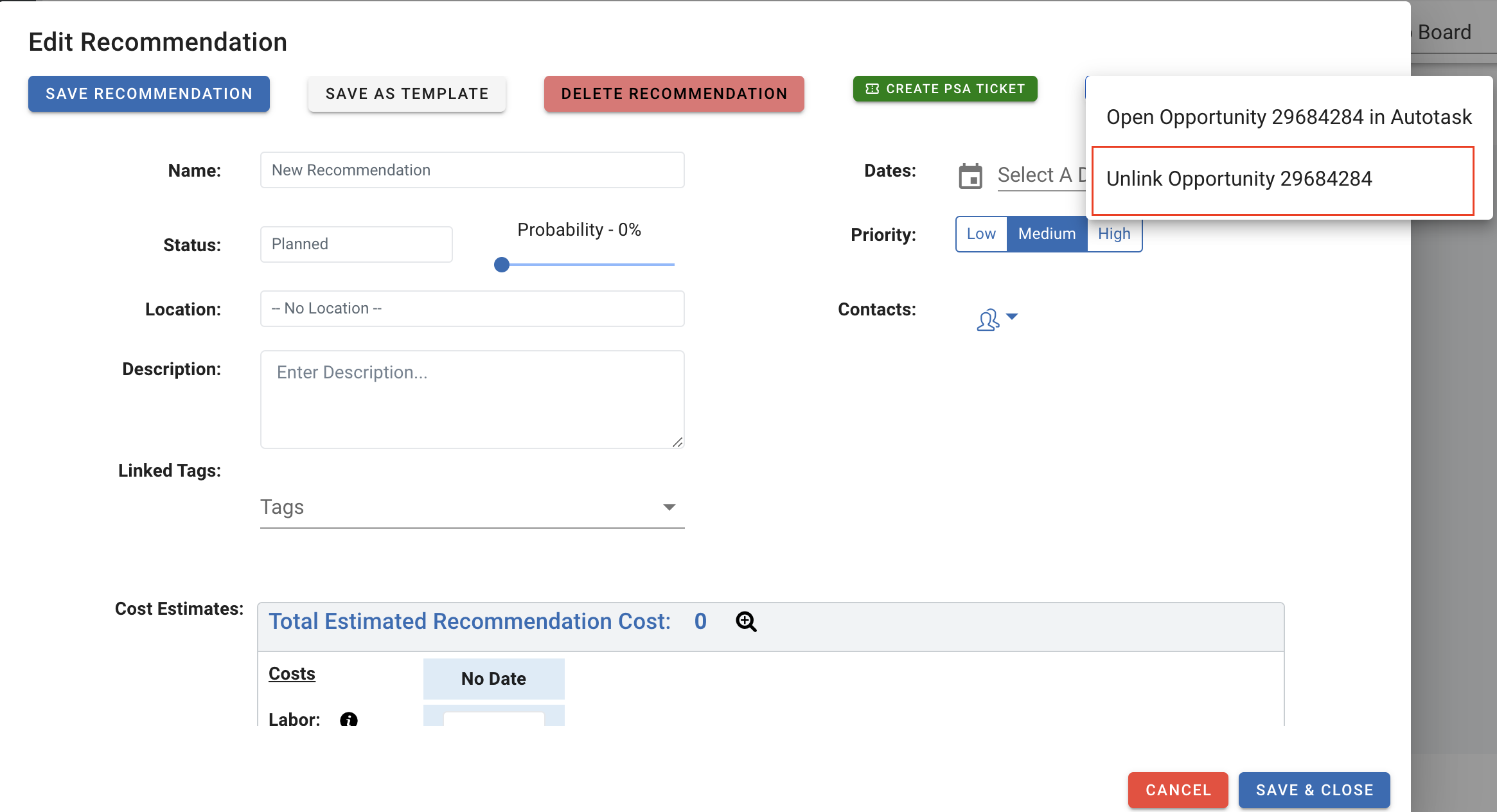Set Priority to High
This screenshot has height=812, width=1497.
[x=1113, y=234]
